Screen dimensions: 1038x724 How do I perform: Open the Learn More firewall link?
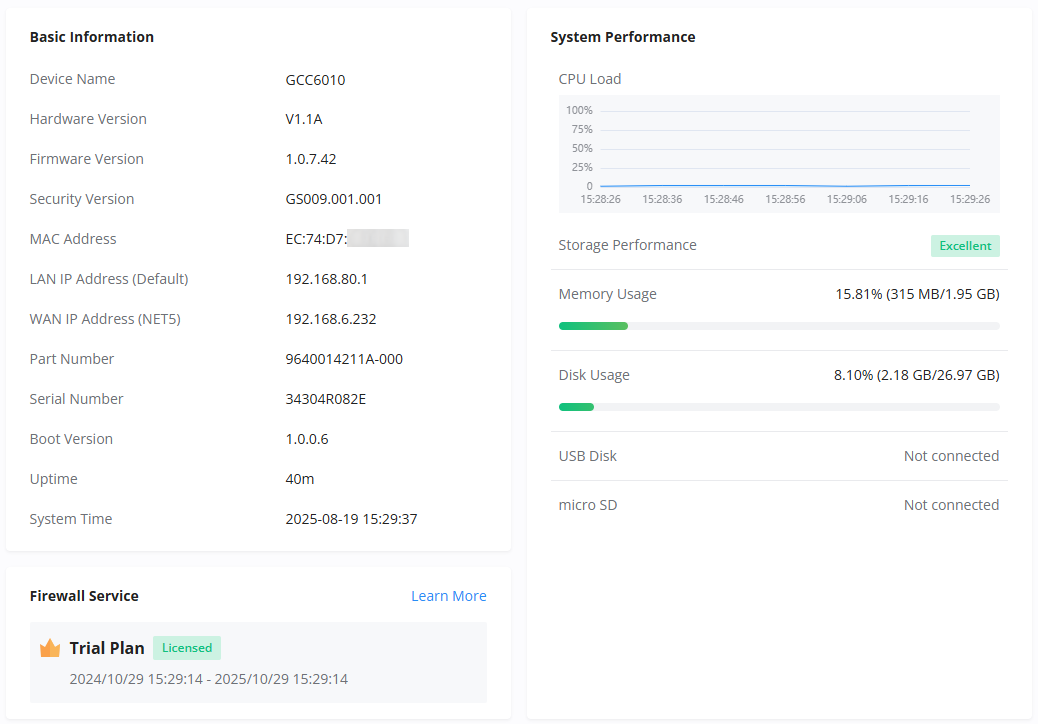coord(449,596)
